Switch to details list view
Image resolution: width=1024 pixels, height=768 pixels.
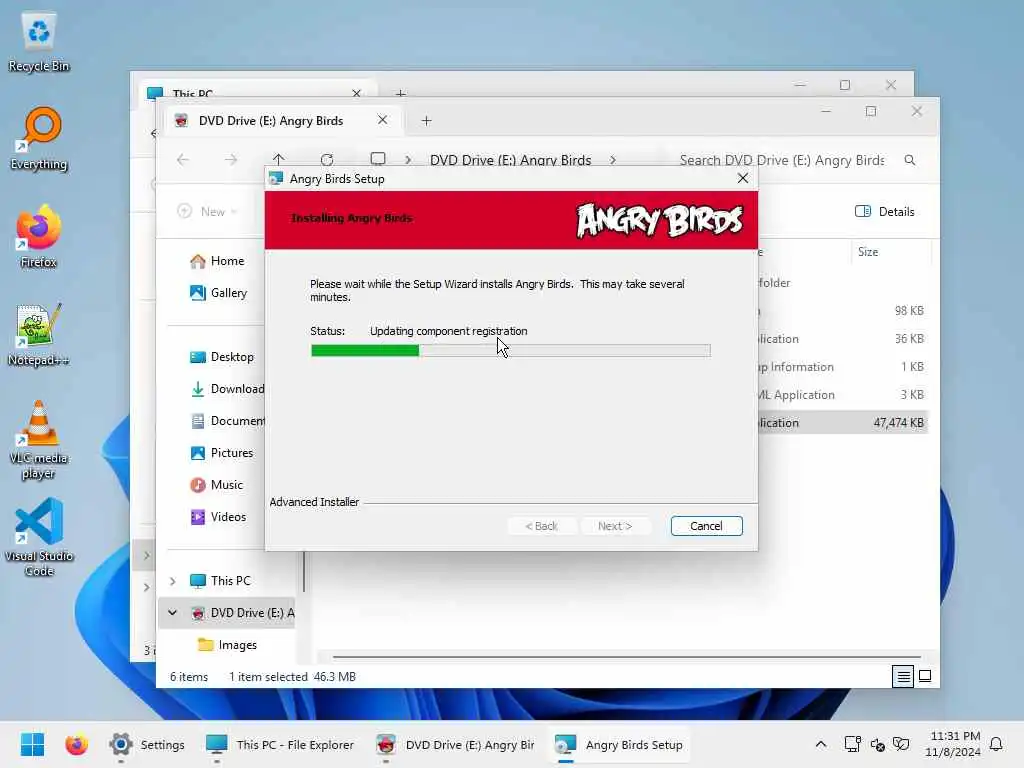(903, 677)
